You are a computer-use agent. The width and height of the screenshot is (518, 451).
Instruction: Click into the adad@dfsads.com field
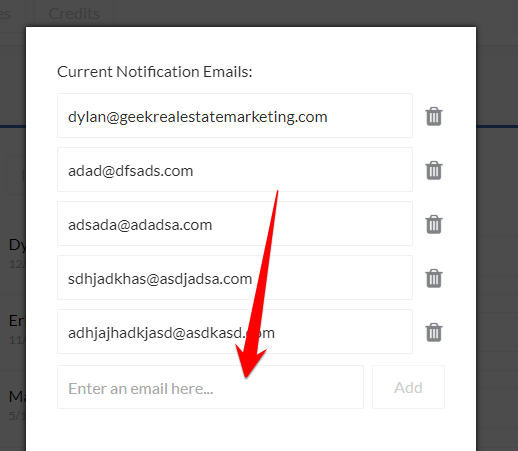pos(235,170)
